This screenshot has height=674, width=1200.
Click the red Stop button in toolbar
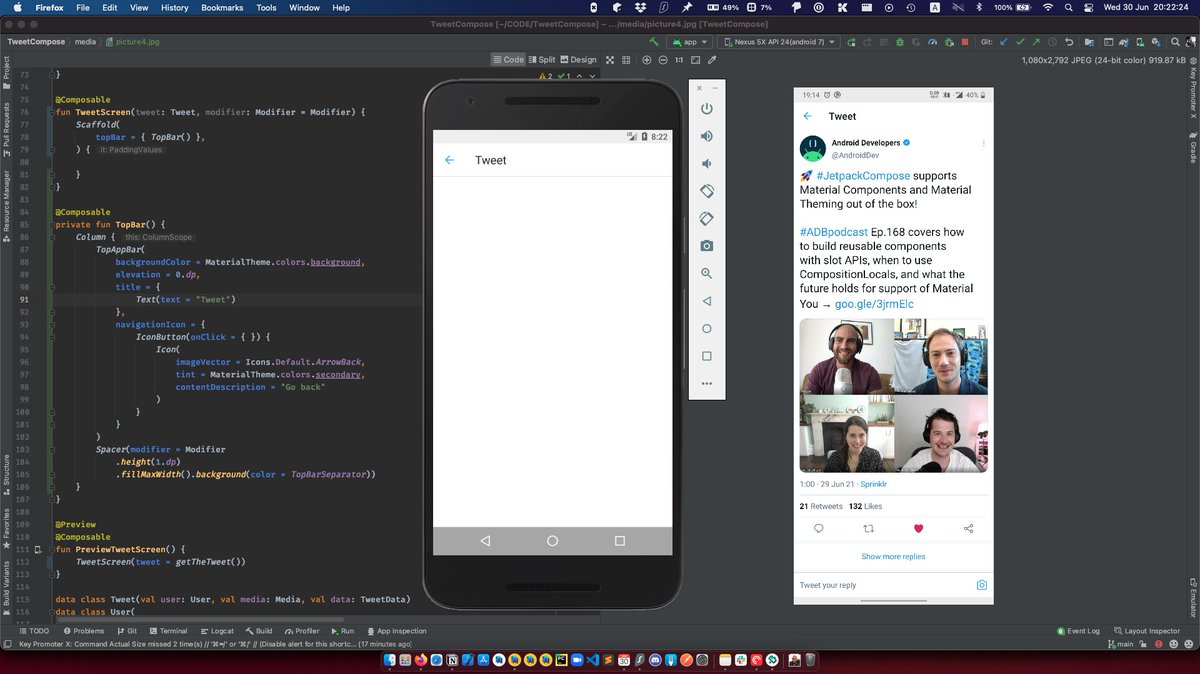click(965, 42)
